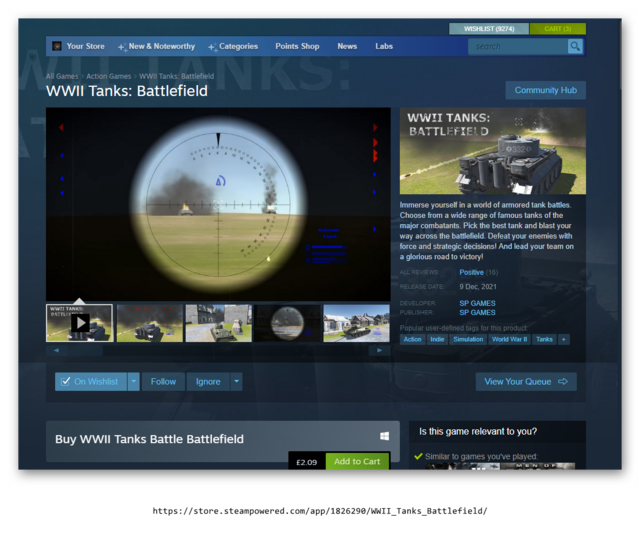
Task: Click into the search field
Action: [518, 47]
